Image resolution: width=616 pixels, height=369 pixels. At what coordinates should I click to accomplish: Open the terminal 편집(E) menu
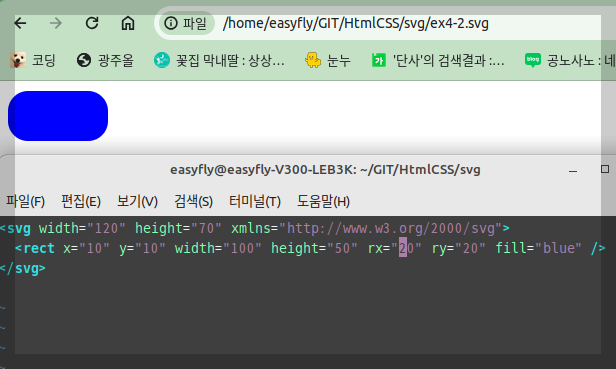81,202
